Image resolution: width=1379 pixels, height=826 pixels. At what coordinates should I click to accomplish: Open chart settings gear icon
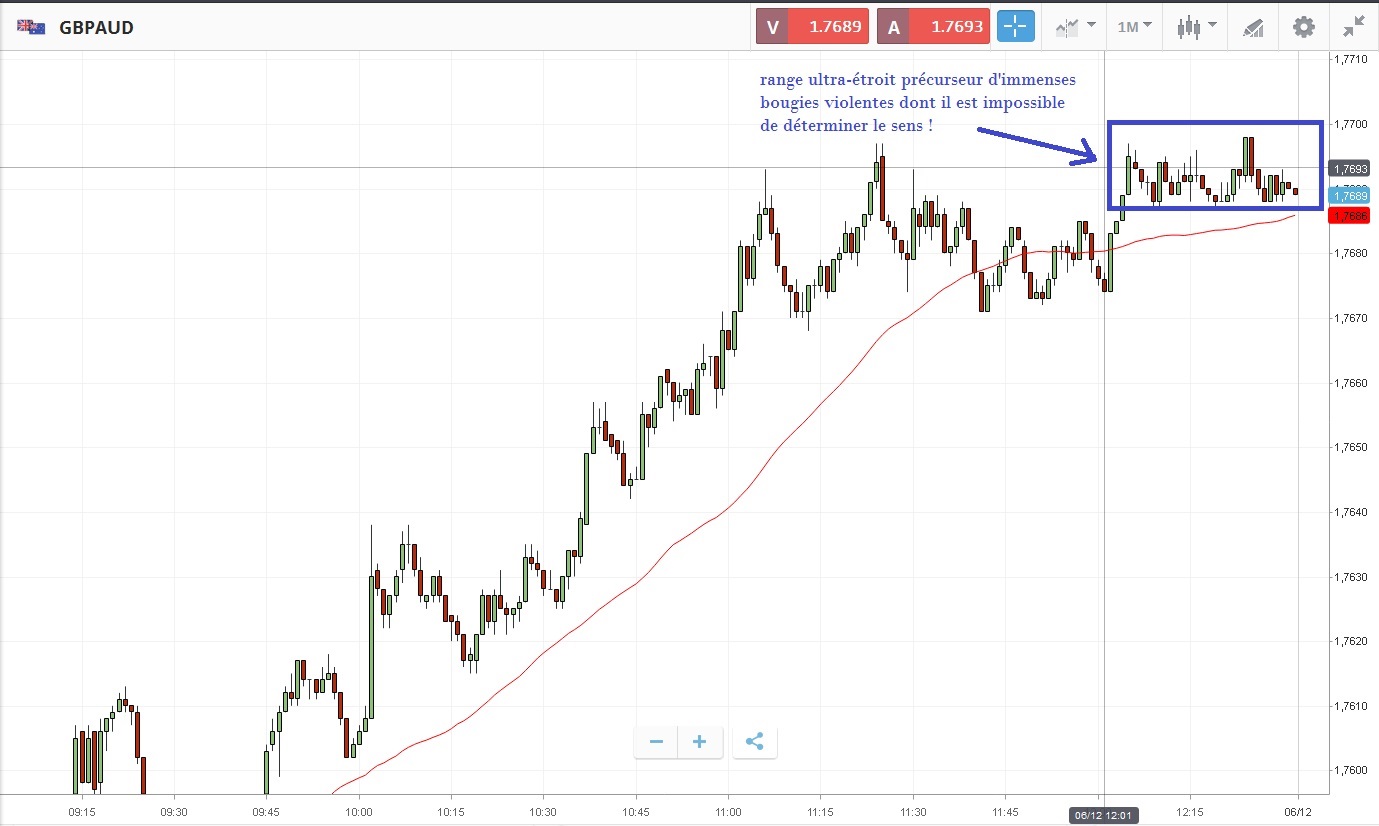[x=1304, y=27]
